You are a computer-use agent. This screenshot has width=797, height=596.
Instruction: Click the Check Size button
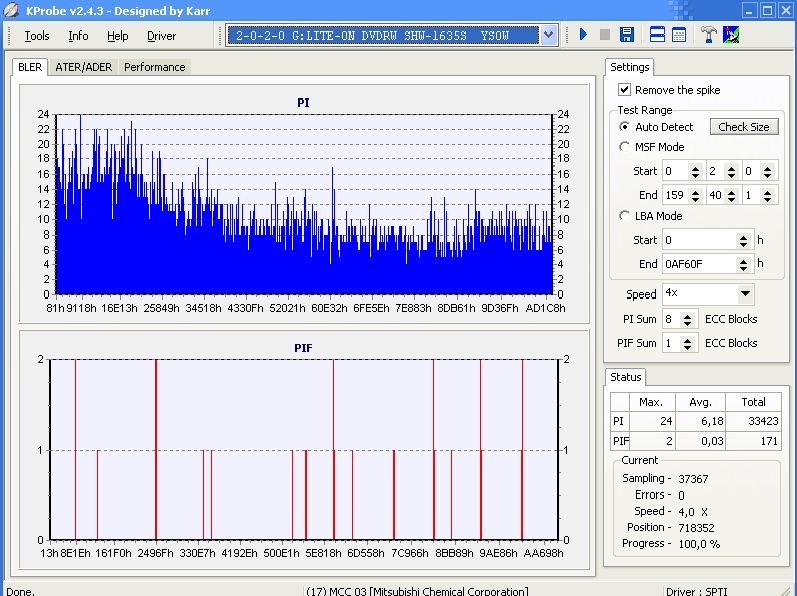coord(744,127)
